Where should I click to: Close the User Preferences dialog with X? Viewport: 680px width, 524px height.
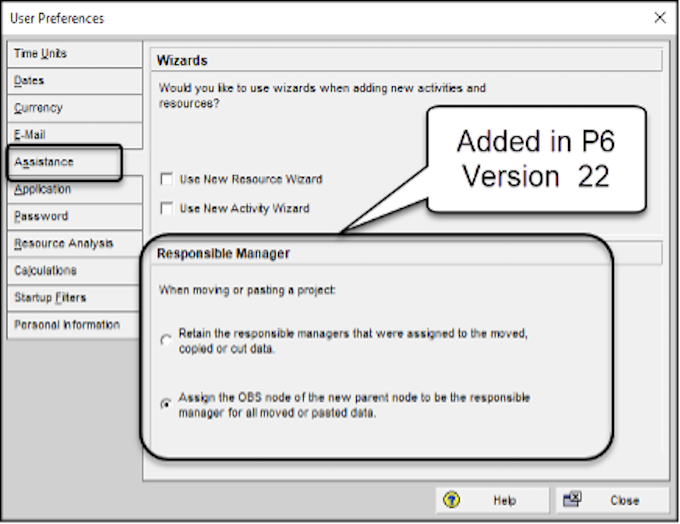click(x=660, y=18)
